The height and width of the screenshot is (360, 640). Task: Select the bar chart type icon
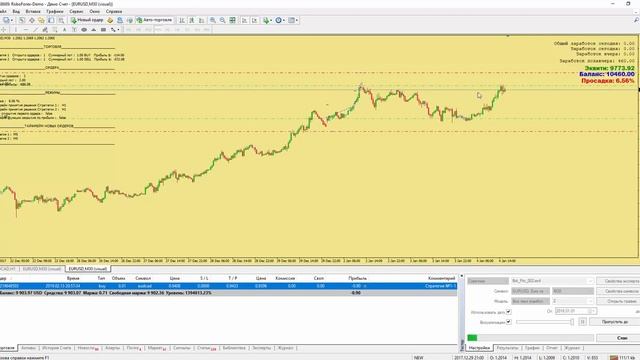click(182, 20)
